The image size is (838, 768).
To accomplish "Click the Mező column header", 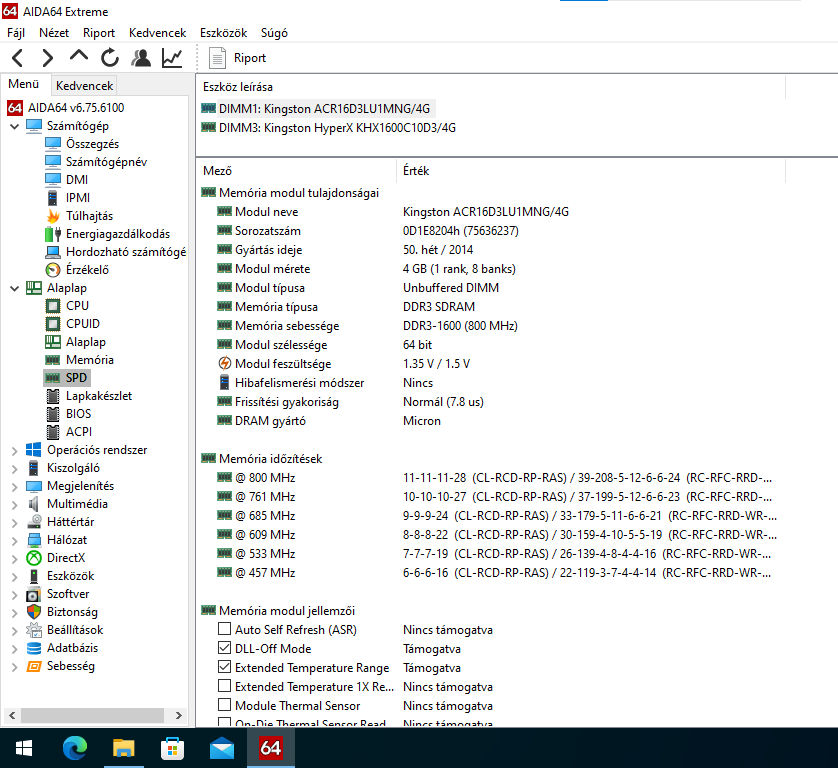I will (x=297, y=170).
